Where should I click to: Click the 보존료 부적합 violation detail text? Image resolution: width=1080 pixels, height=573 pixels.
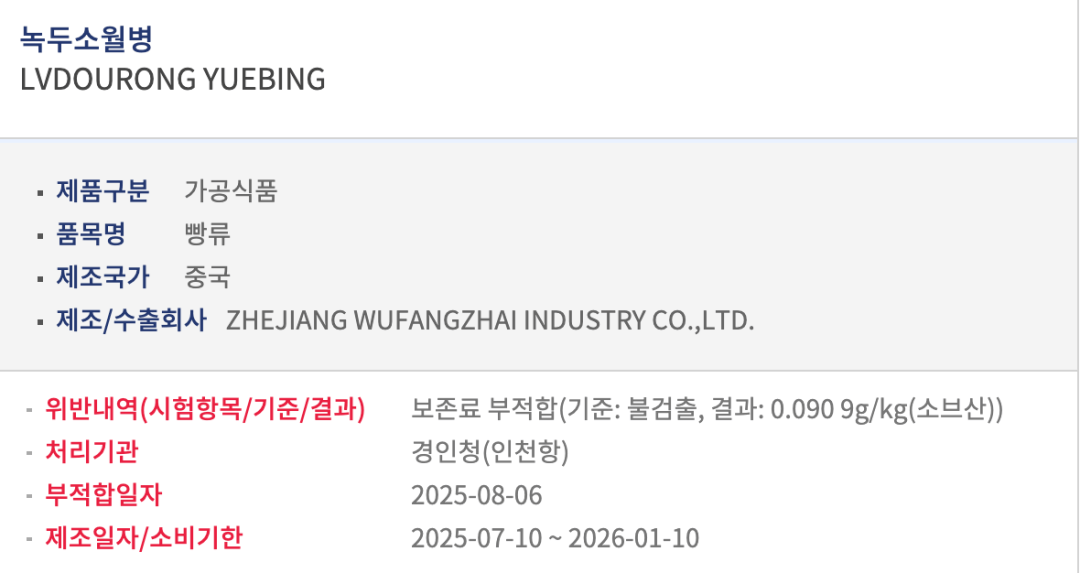point(707,409)
